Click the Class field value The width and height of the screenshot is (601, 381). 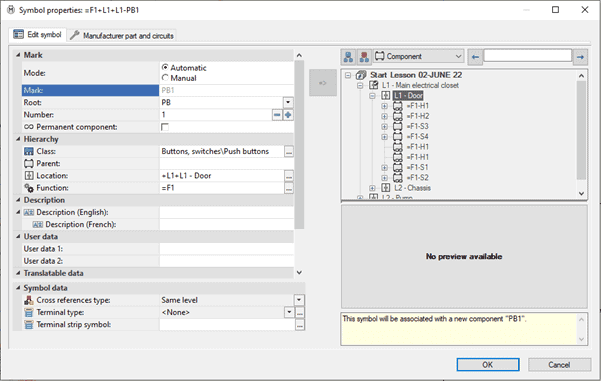coord(222,151)
